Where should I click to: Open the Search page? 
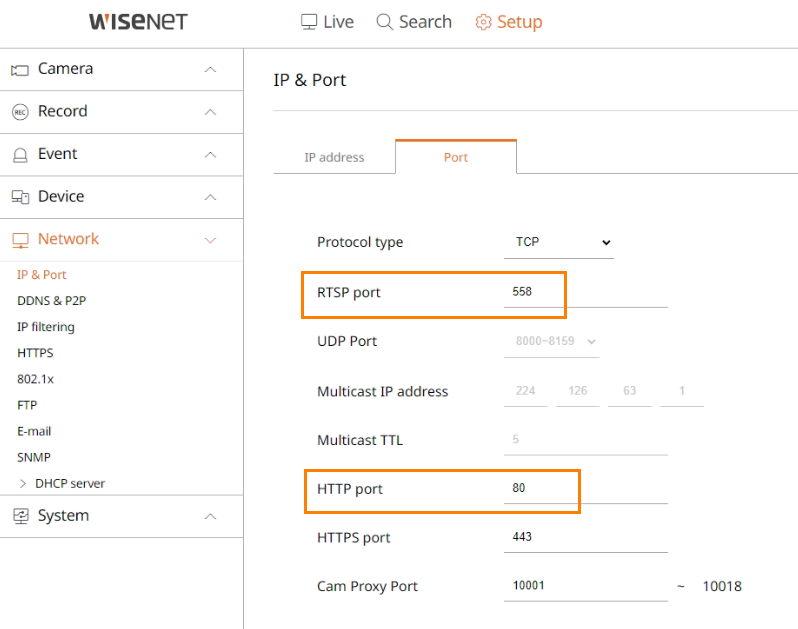(414, 22)
